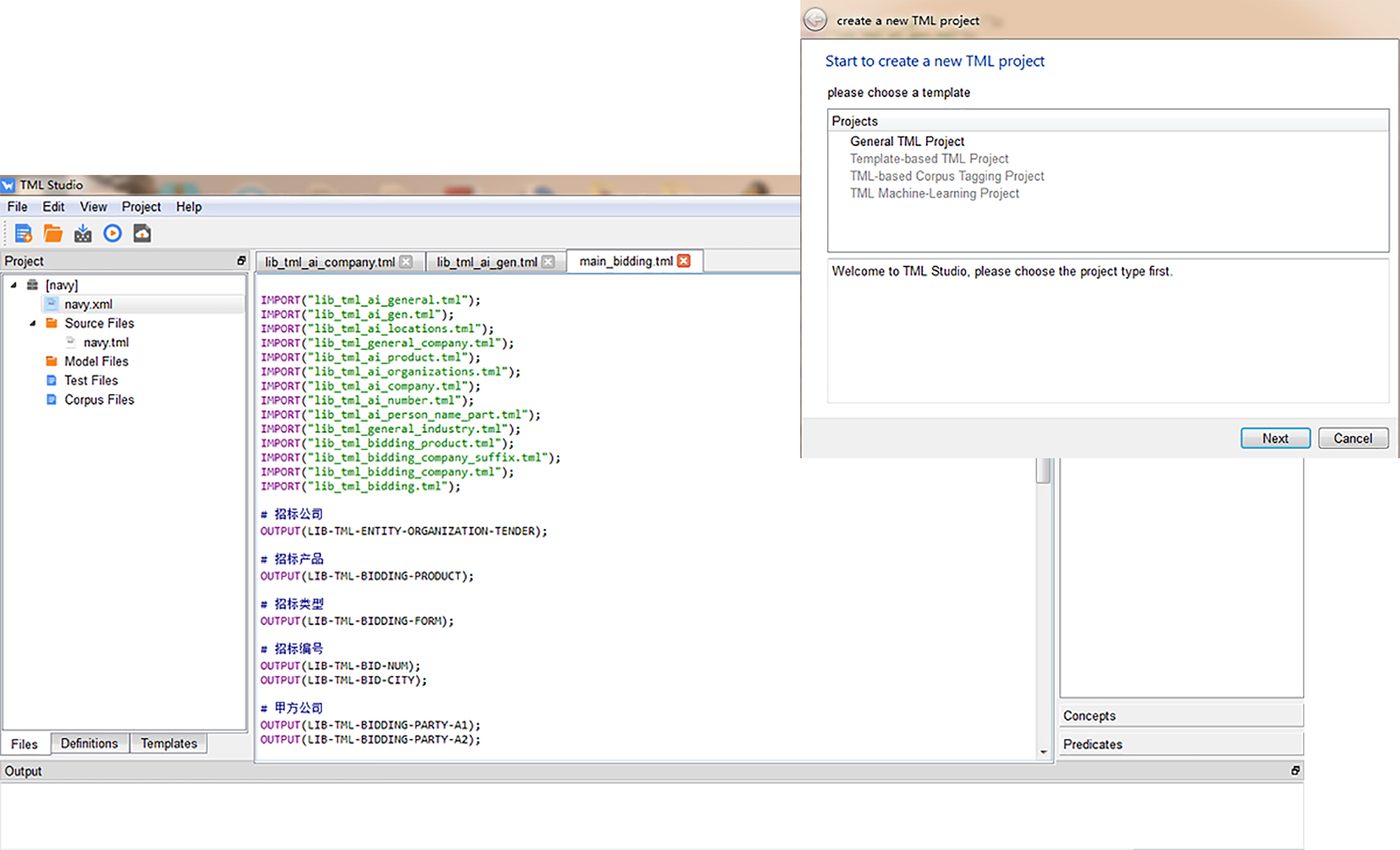Click the Test Files blue document icon
Screen dimensions: 1400x850
[51, 380]
